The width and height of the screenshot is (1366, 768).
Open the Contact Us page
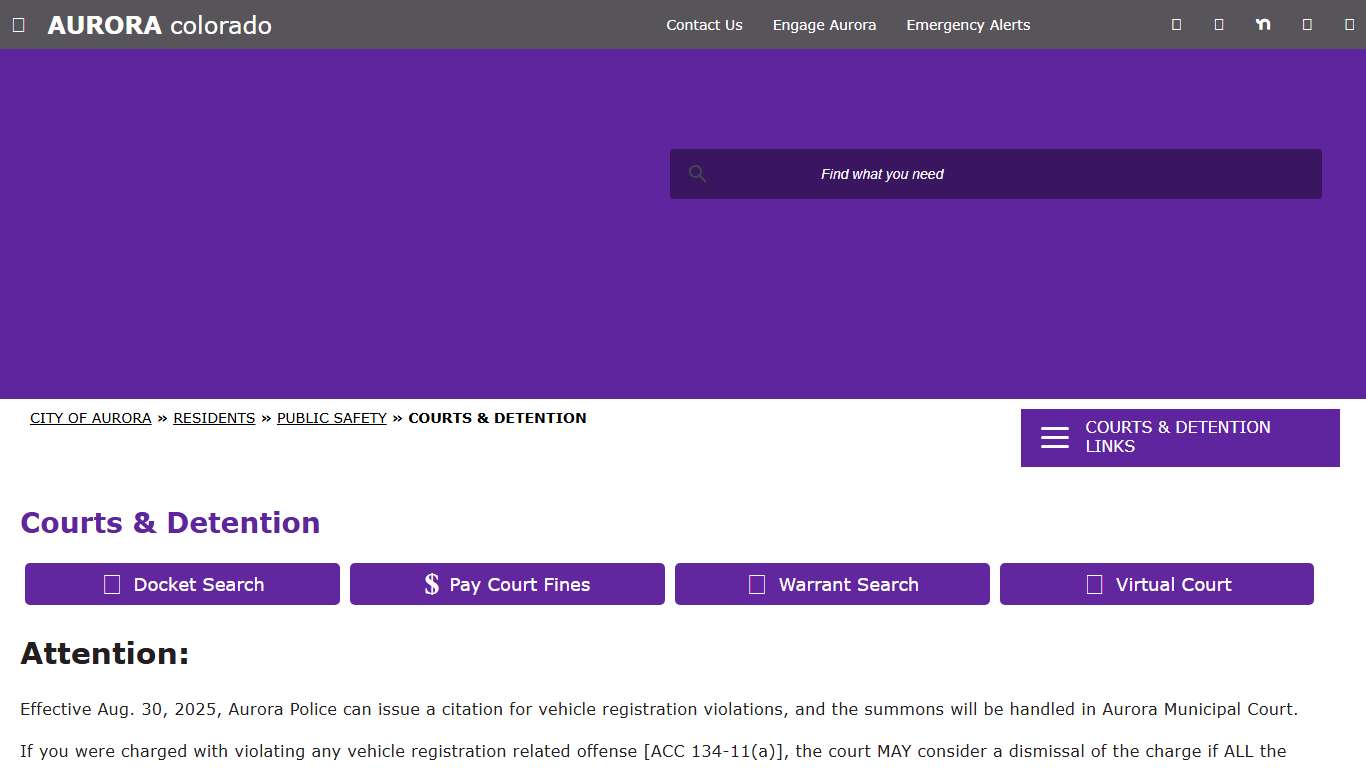click(704, 25)
